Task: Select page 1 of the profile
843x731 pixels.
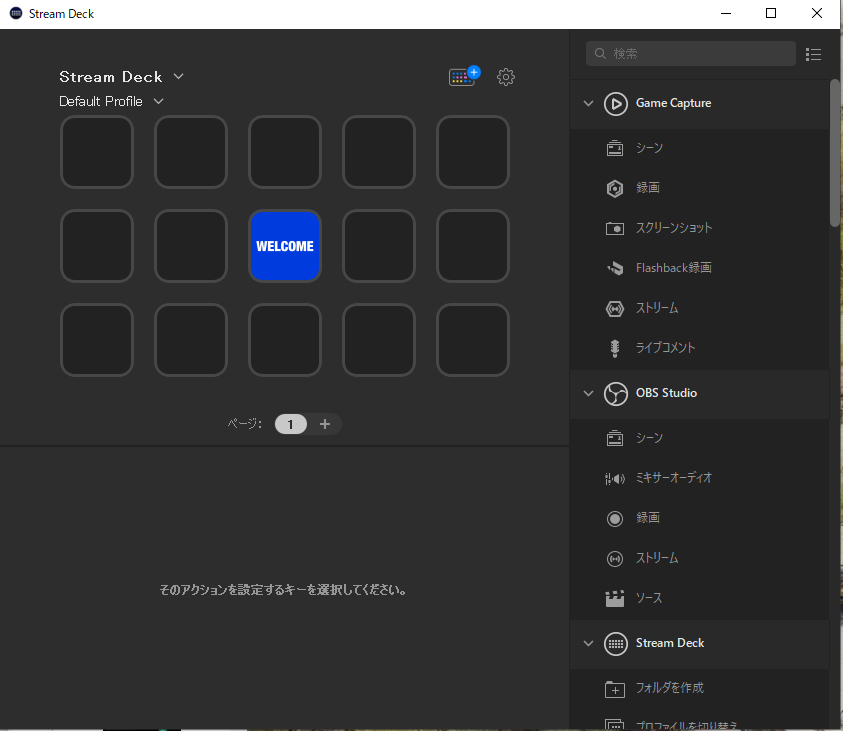Action: tap(290, 424)
